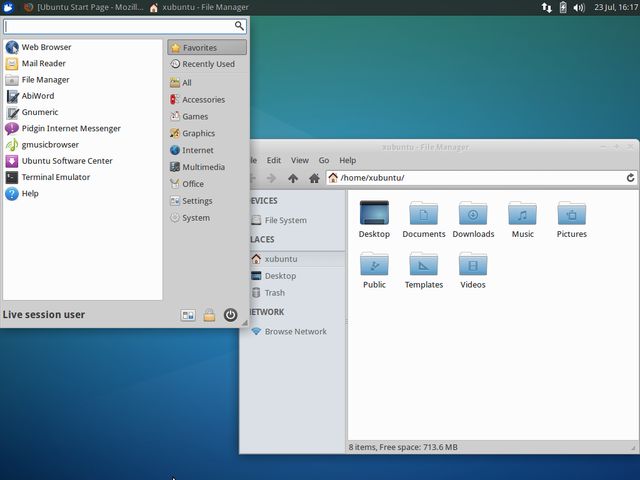Open Trash in the sidebar
640x480 pixels.
pyautogui.click(x=298, y=293)
